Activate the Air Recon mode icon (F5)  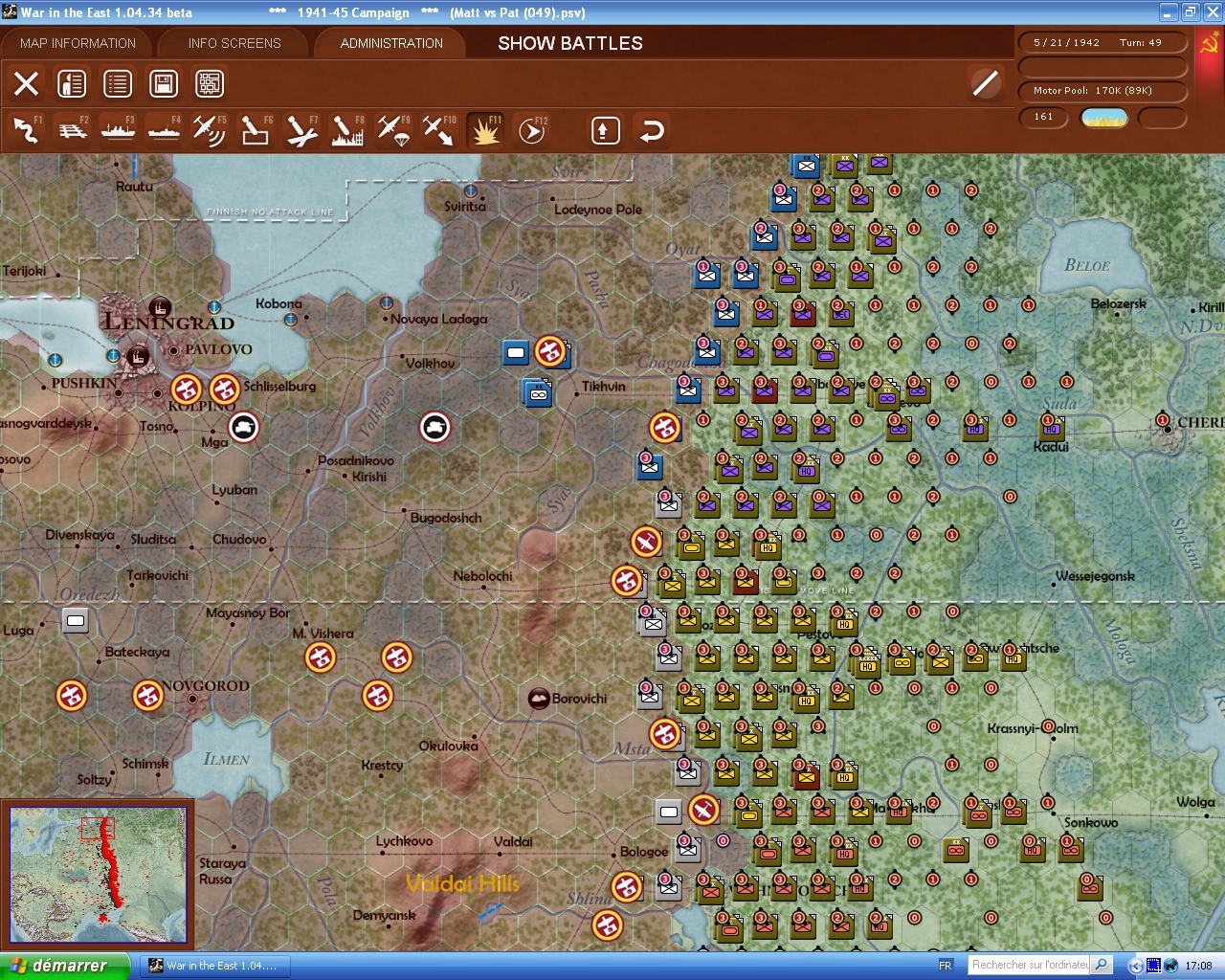(210, 130)
